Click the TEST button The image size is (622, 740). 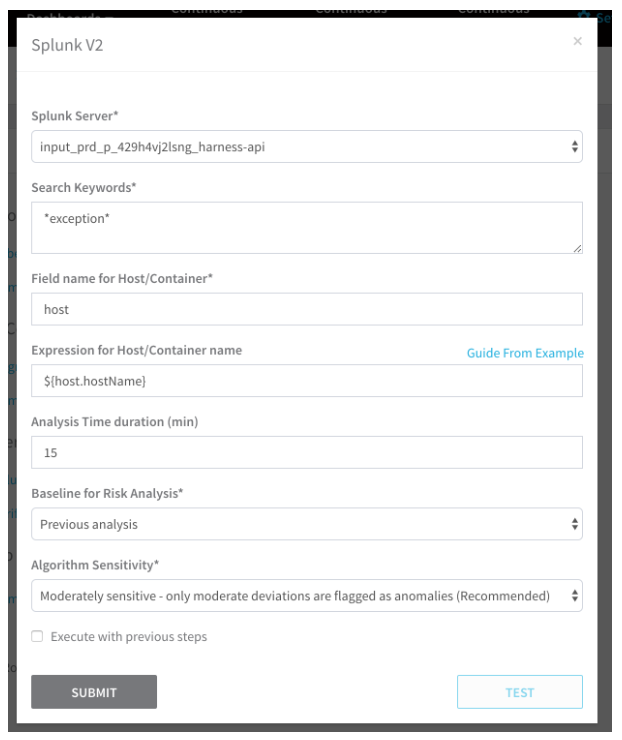[520, 692]
